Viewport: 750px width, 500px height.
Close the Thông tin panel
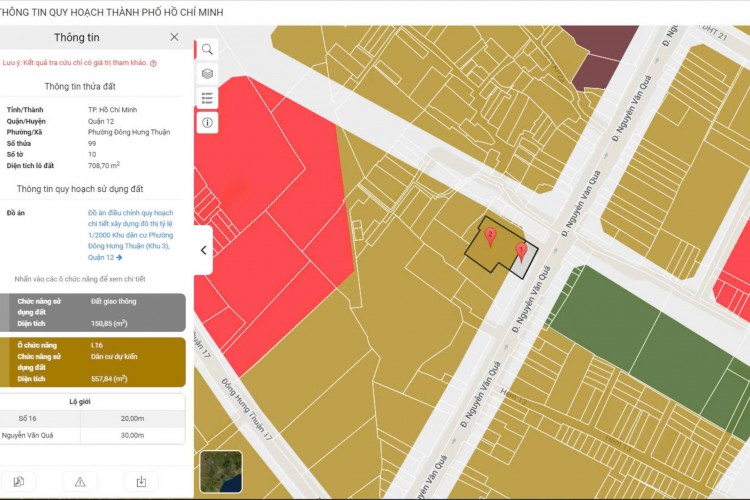pos(174,37)
